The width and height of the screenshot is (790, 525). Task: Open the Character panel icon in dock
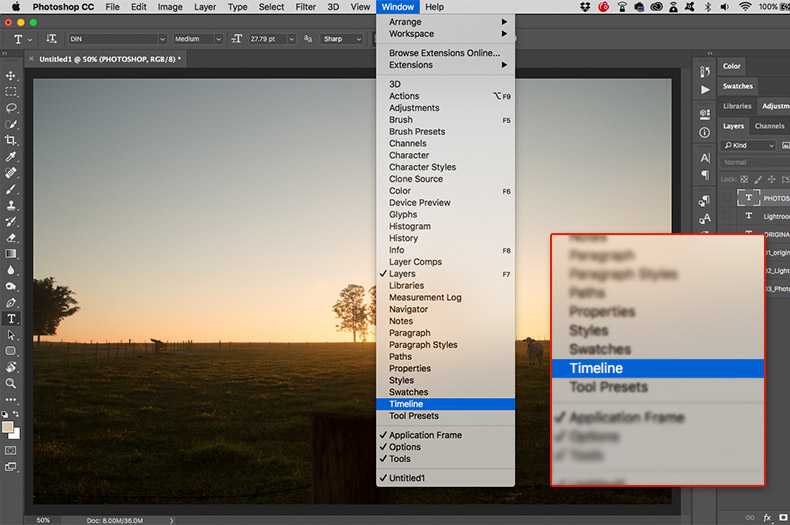click(705, 158)
